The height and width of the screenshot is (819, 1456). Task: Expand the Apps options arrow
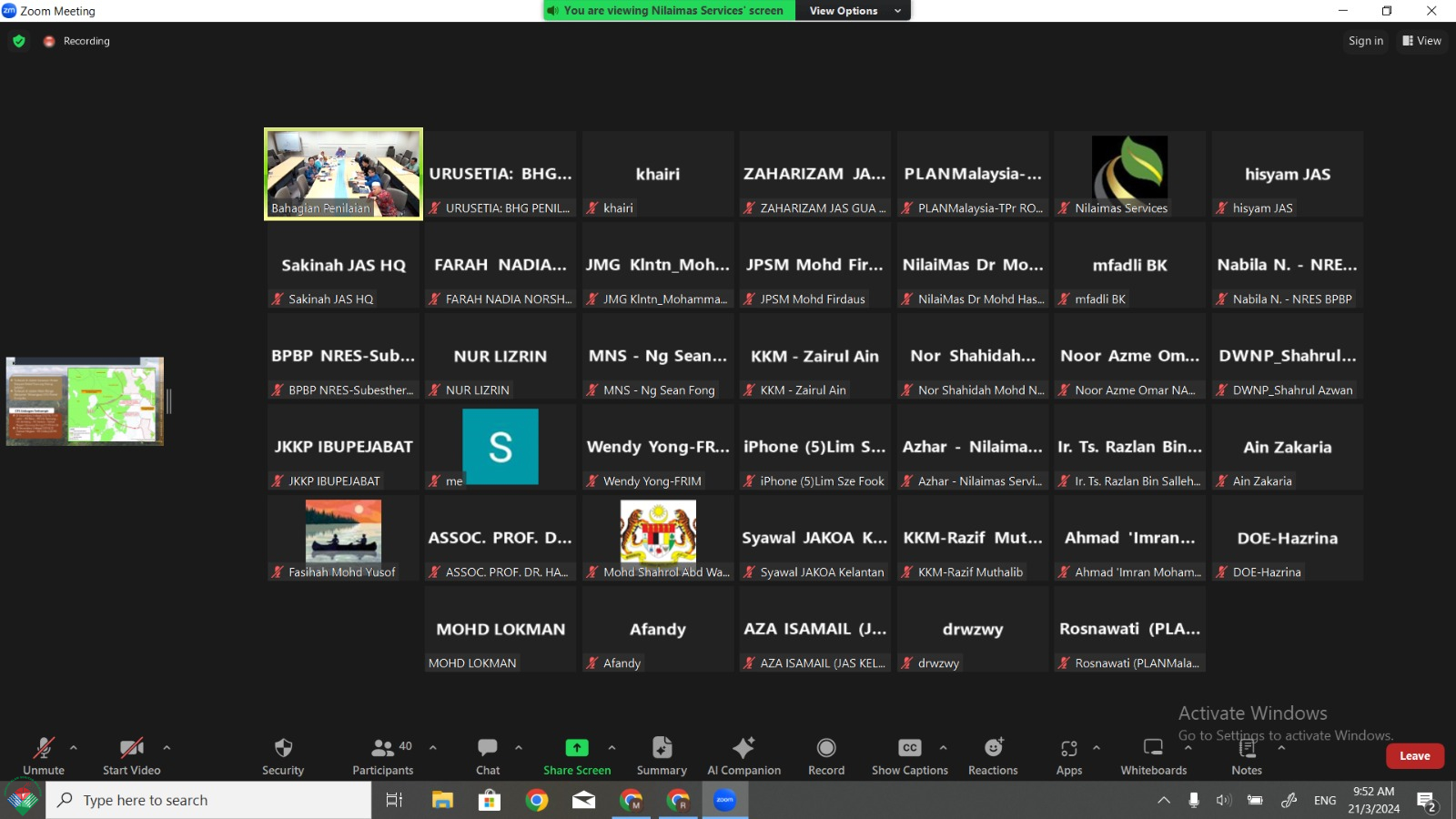[1097, 748]
